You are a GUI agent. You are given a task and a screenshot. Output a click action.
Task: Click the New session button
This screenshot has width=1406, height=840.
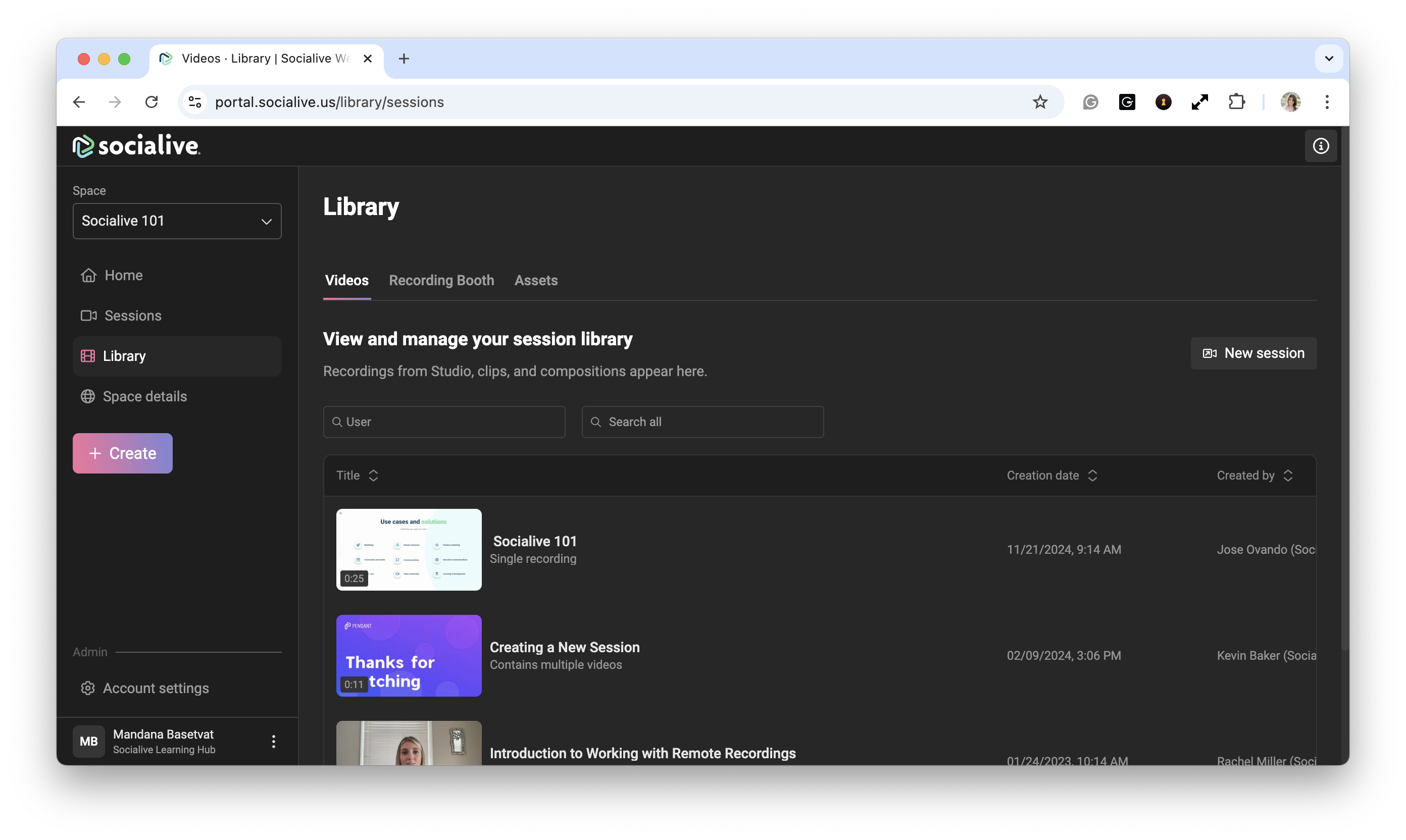click(1253, 353)
